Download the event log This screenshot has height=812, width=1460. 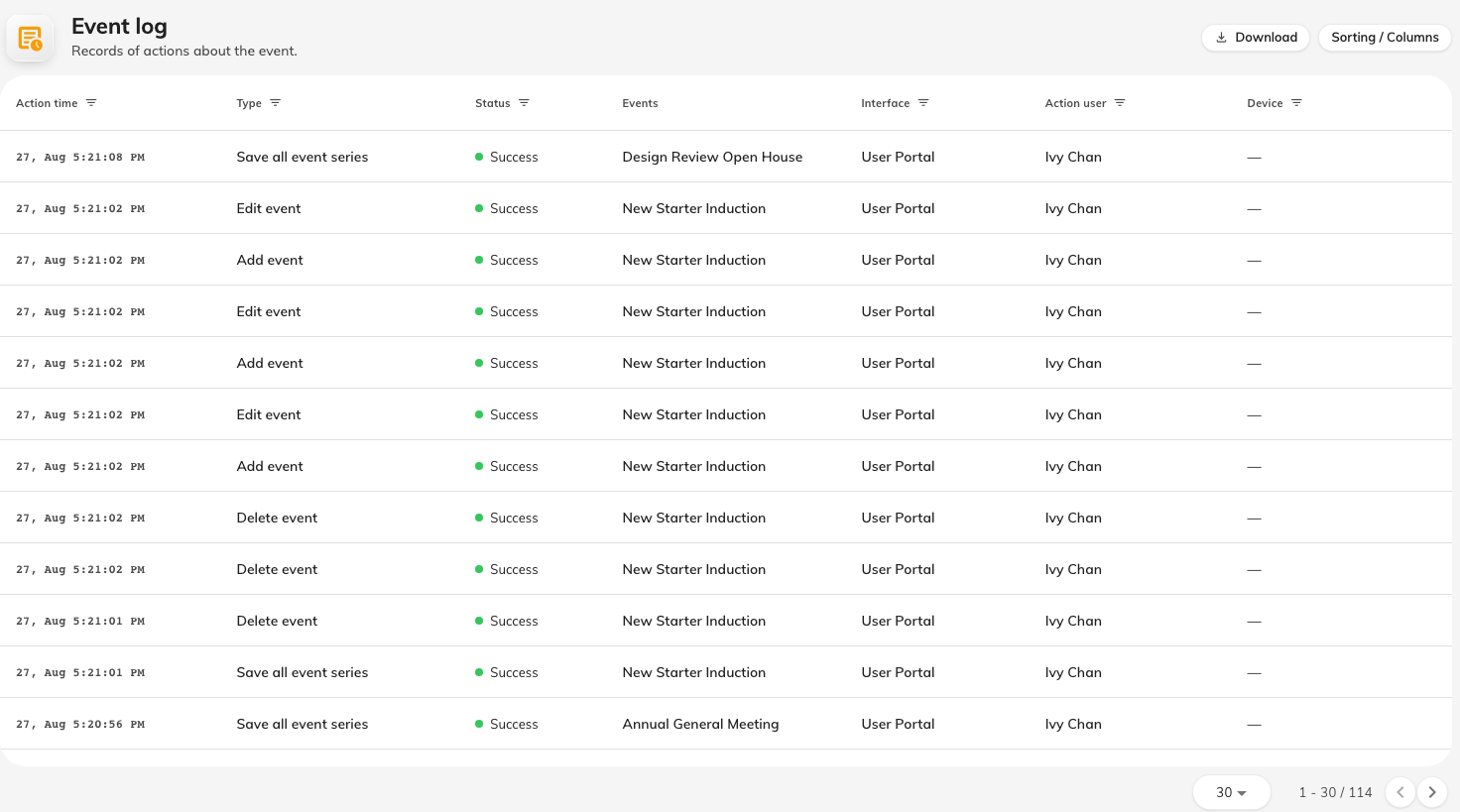point(1256,38)
